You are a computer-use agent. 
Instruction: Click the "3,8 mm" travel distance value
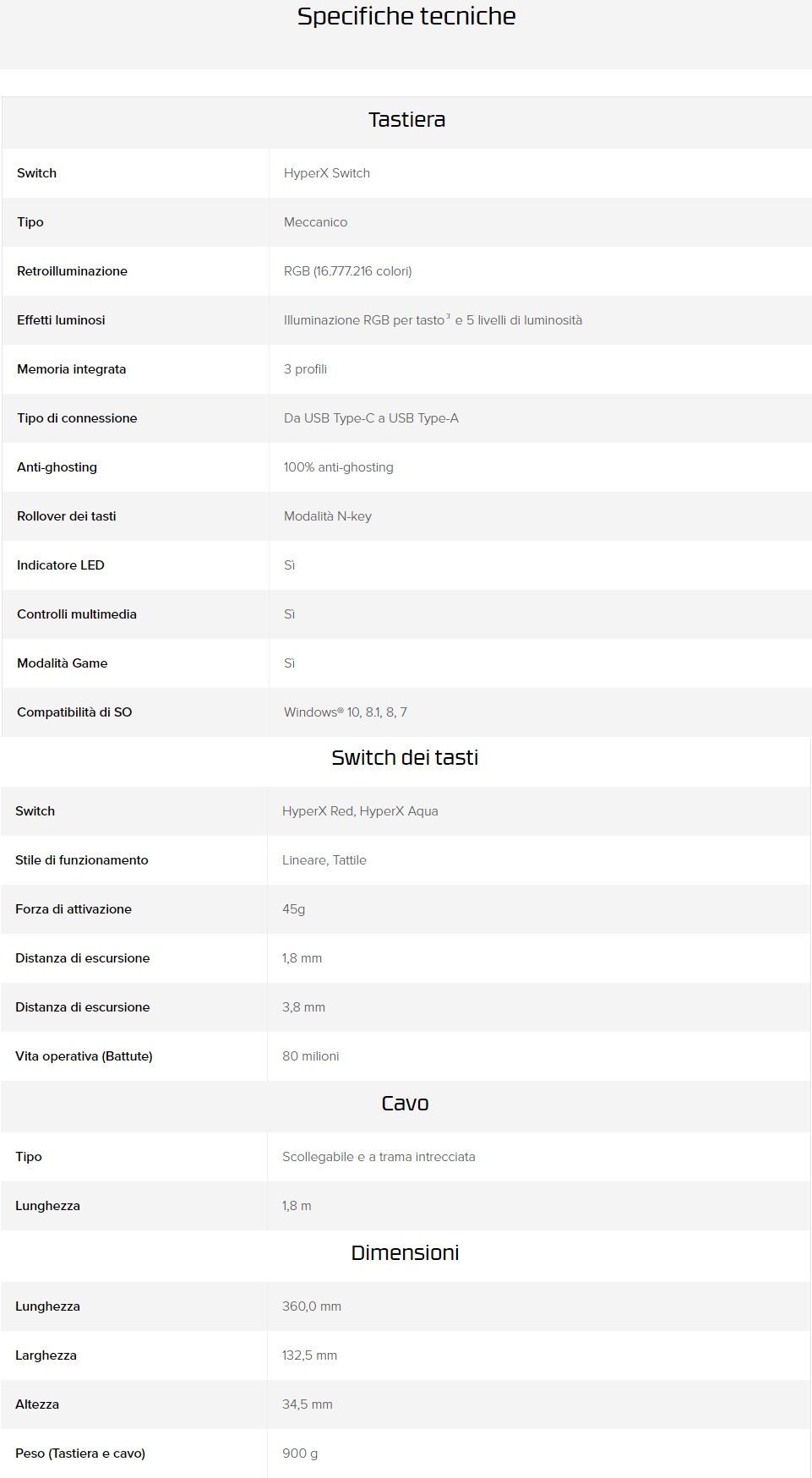point(303,1007)
